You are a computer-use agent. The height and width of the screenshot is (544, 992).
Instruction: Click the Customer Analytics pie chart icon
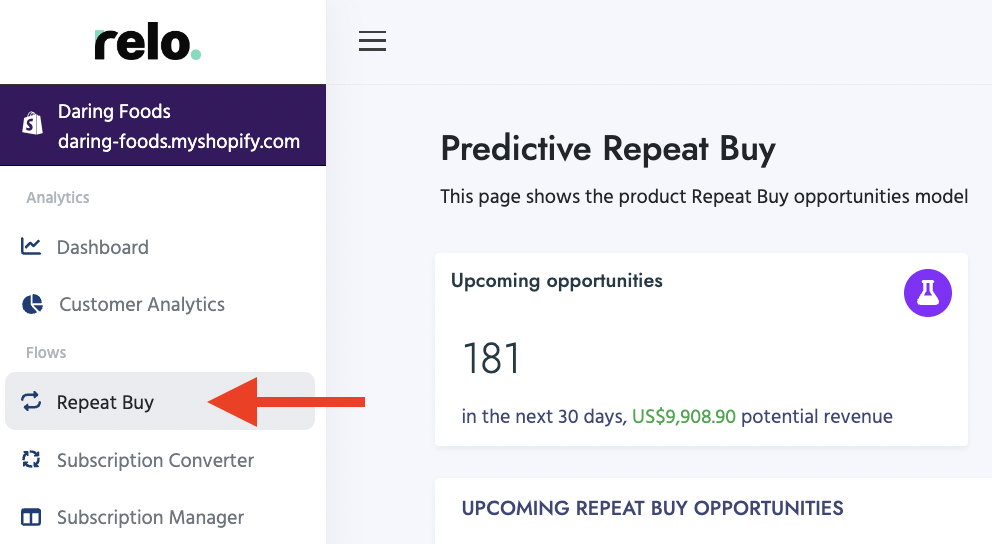[32, 304]
